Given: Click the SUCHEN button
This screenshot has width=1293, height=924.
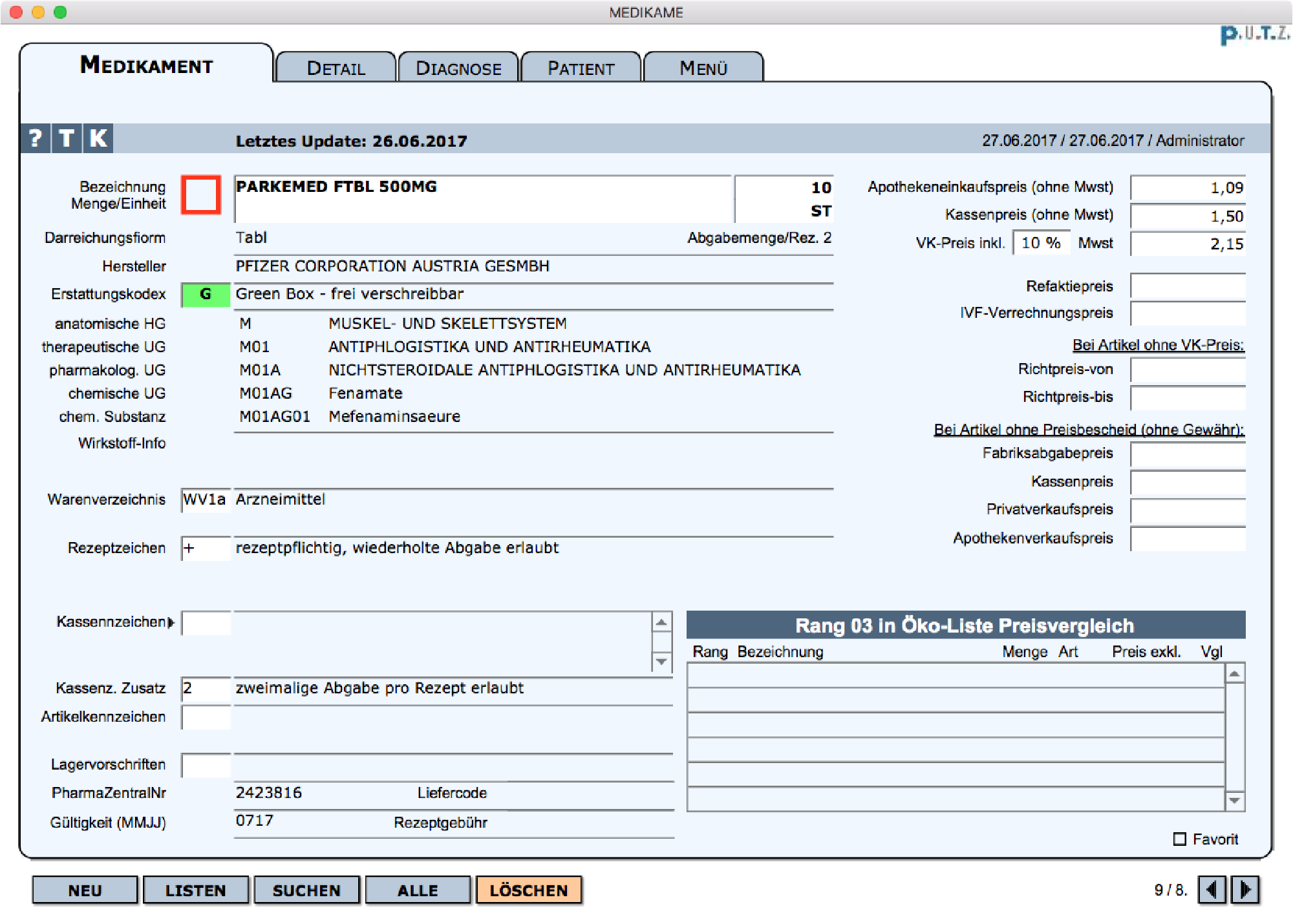Looking at the screenshot, I should (306, 890).
